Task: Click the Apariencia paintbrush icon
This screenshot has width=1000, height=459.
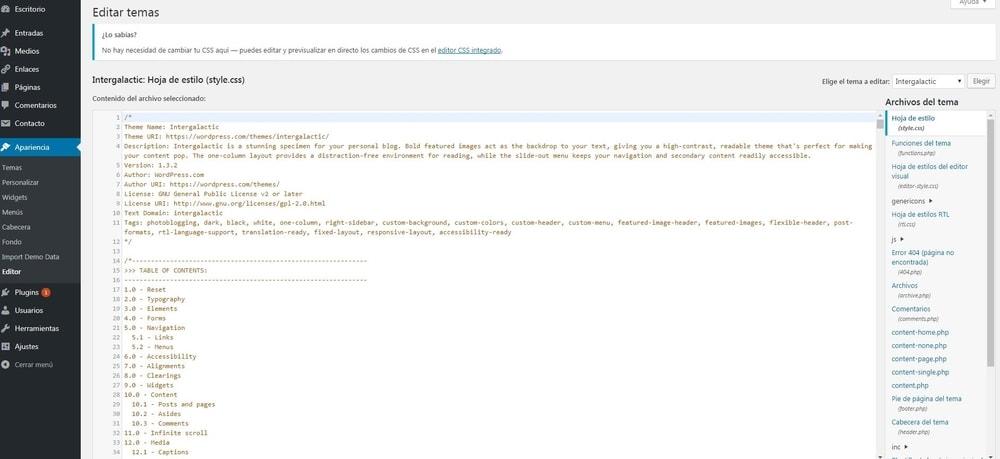Action: point(6,147)
